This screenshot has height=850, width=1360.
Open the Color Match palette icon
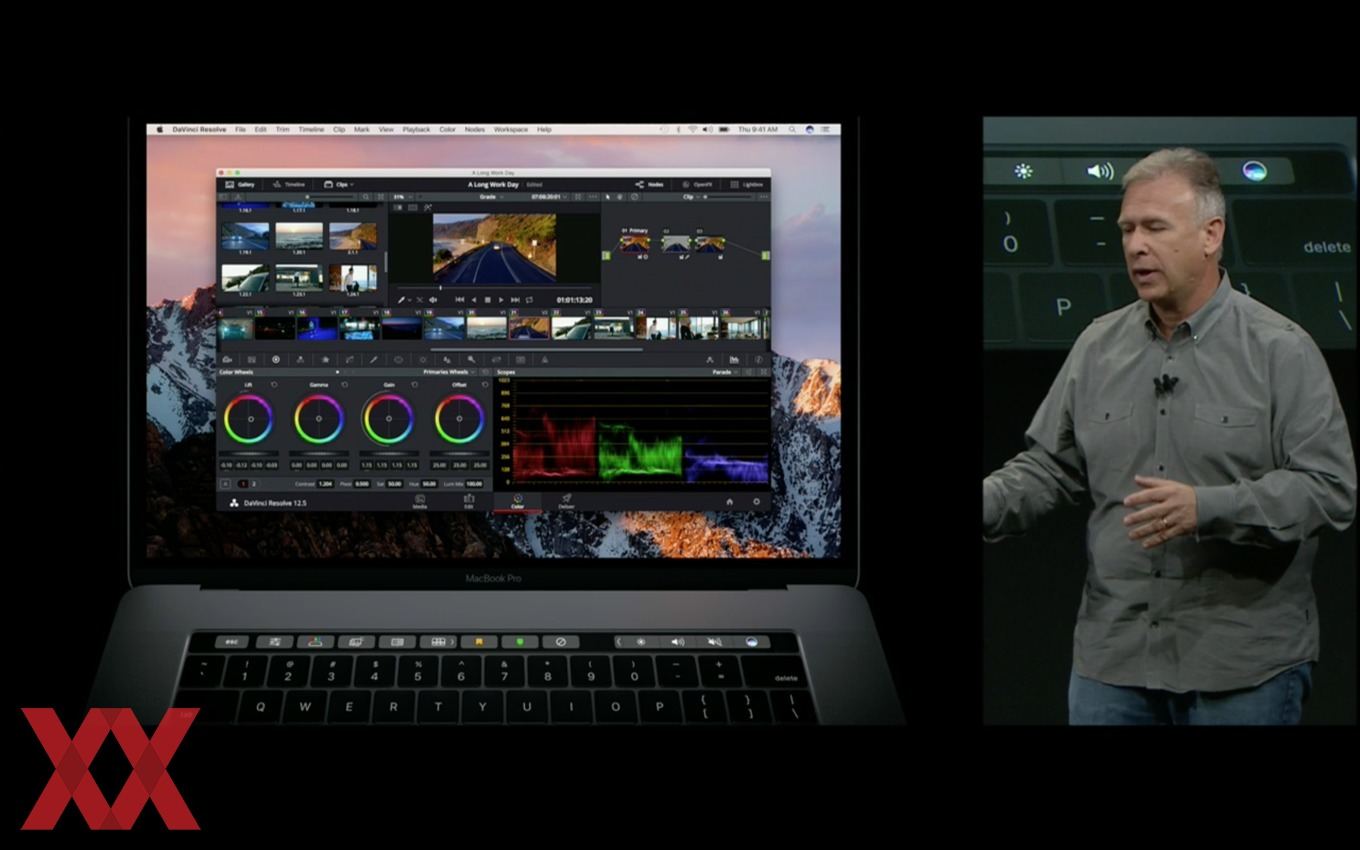(252, 359)
